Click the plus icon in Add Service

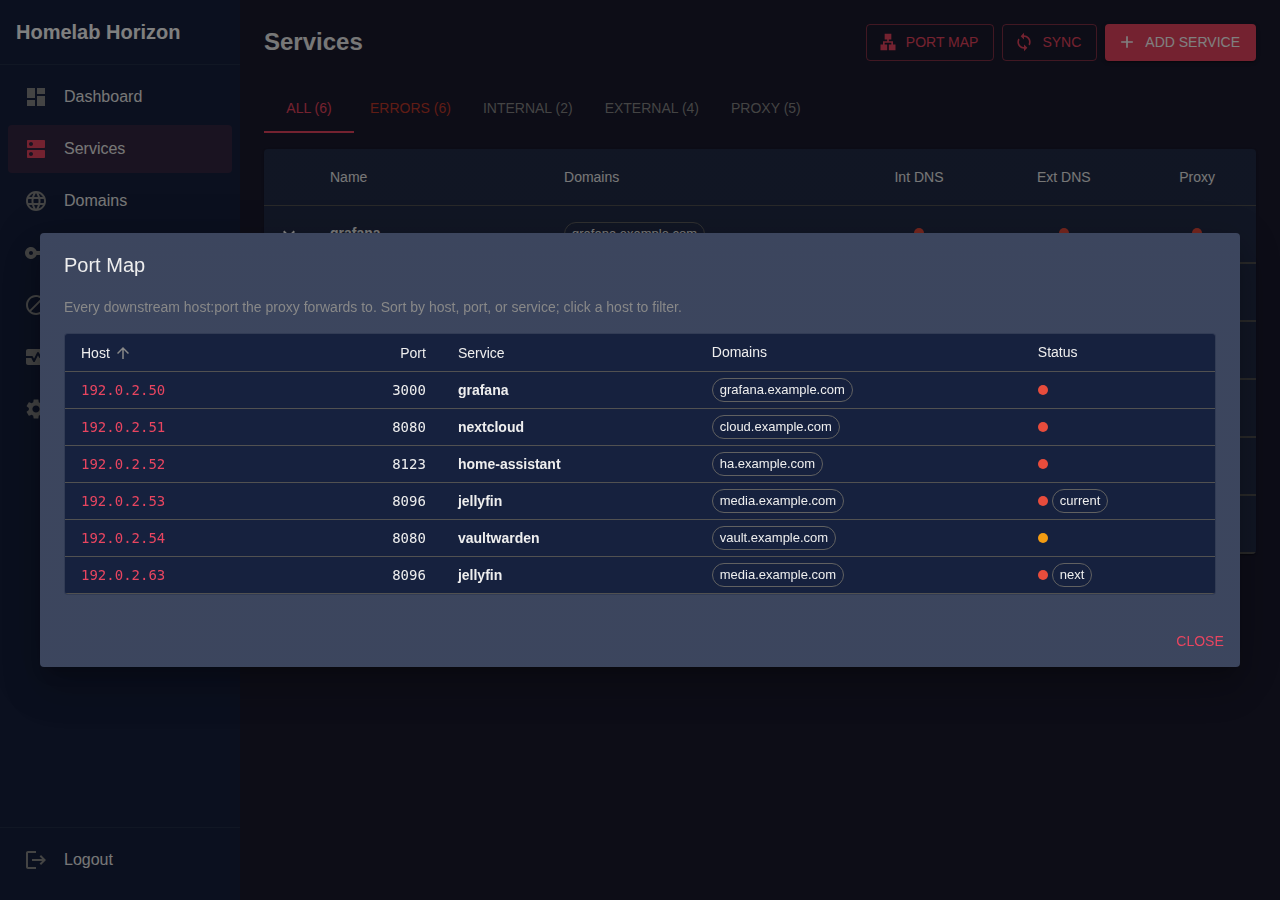pos(1127,42)
